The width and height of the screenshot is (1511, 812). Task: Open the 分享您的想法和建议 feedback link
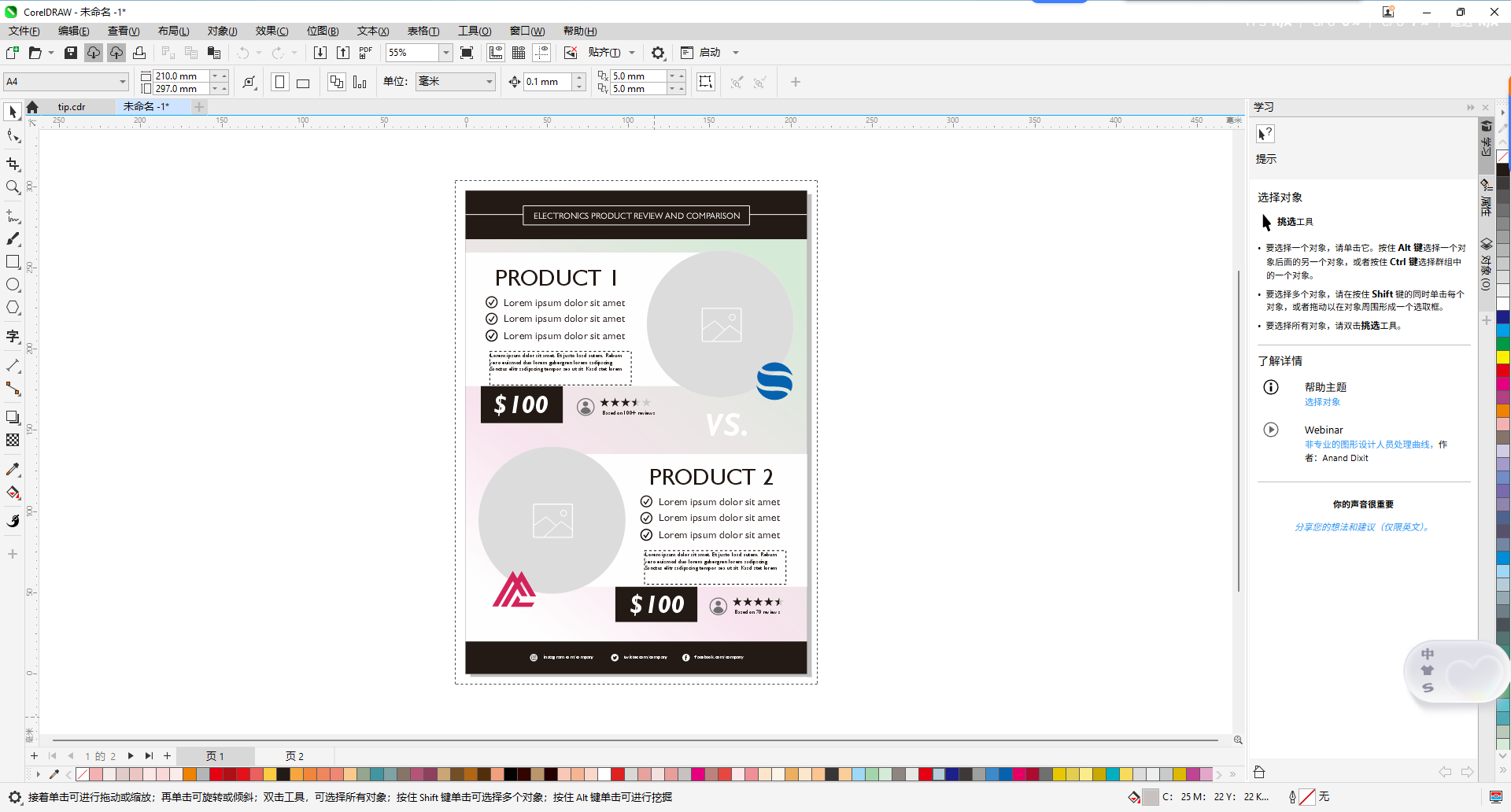coord(1363,527)
